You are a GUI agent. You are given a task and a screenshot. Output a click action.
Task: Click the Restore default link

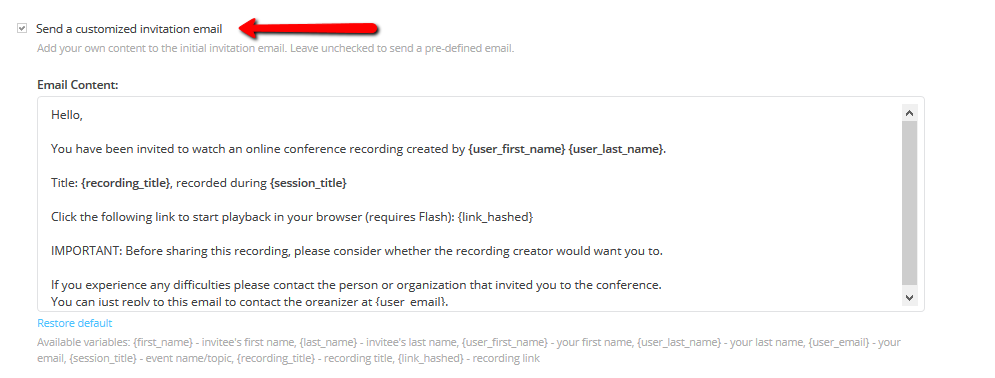pyautogui.click(x=75, y=323)
